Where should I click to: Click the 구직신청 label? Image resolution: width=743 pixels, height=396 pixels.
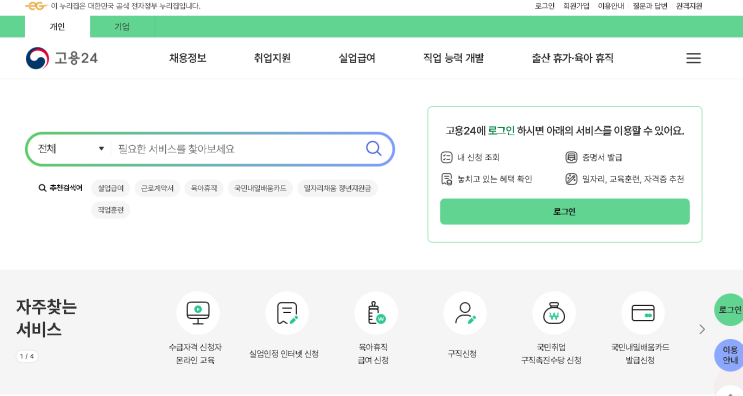coord(462,353)
